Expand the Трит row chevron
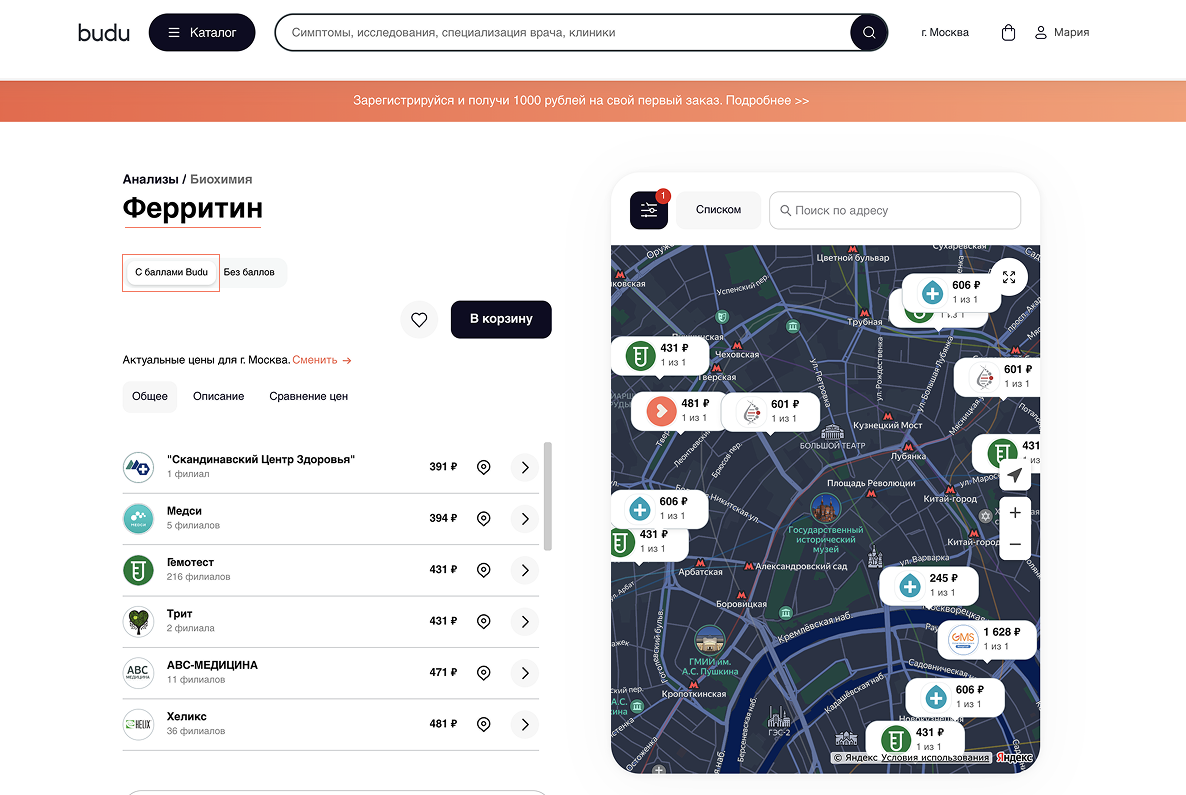The image size is (1186, 795). pos(525,622)
